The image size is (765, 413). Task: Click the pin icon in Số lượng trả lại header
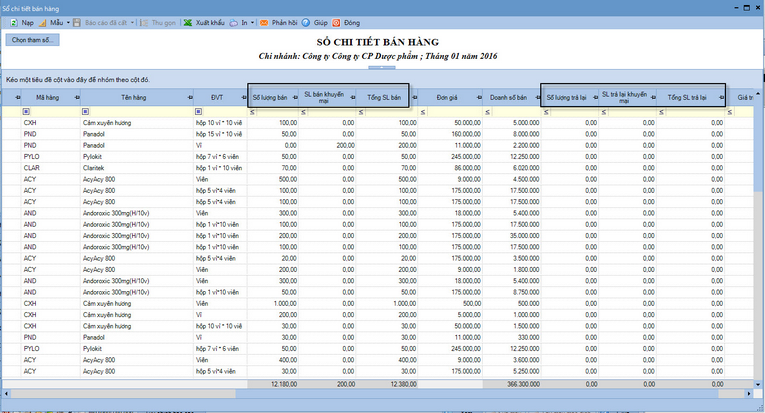(x=595, y=98)
